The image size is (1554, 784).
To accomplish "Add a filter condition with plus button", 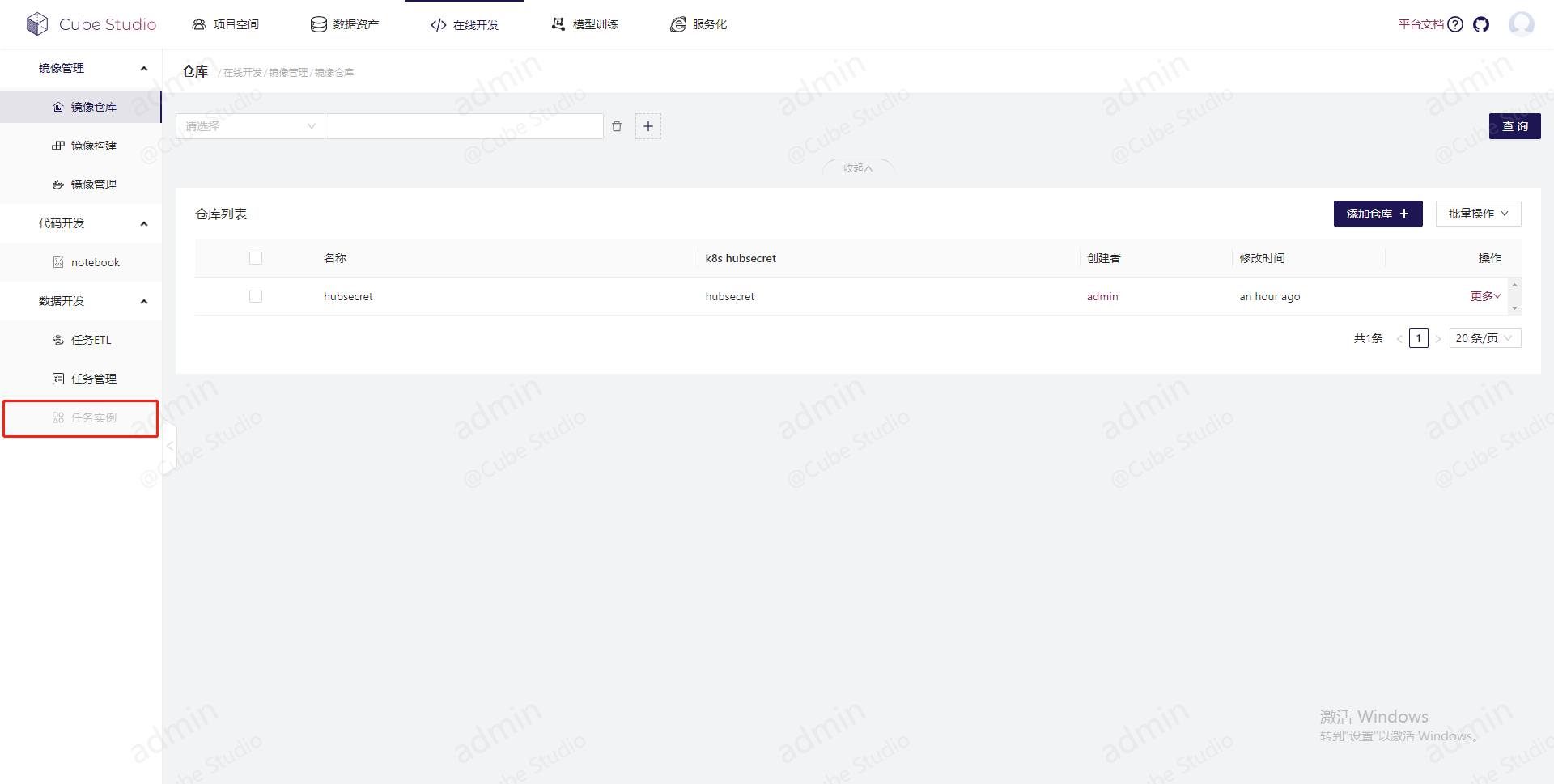I will pyautogui.click(x=648, y=126).
